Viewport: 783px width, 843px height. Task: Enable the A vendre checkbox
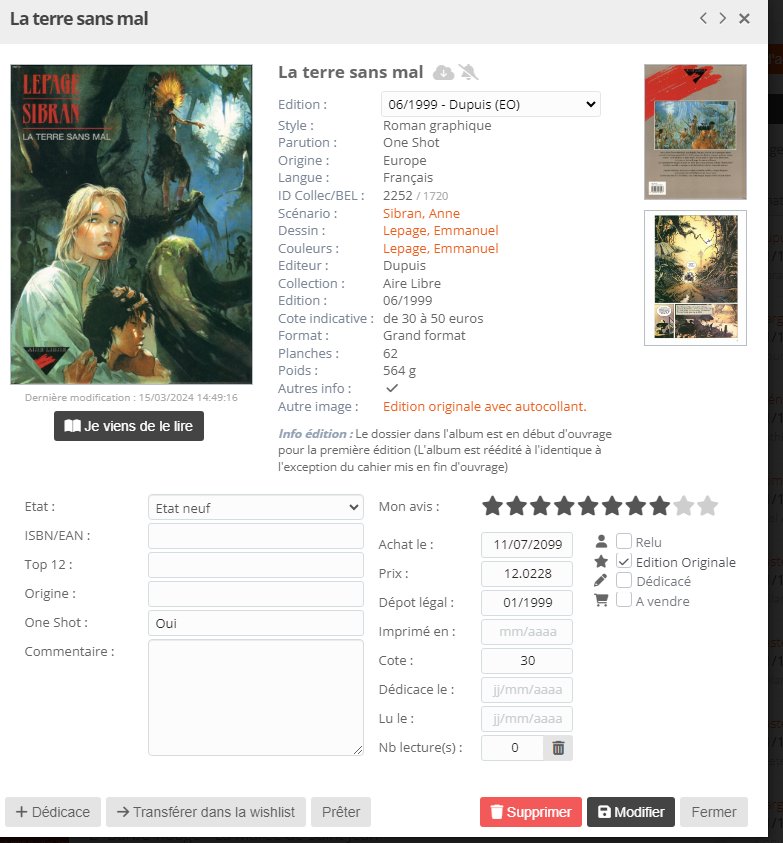pos(624,600)
